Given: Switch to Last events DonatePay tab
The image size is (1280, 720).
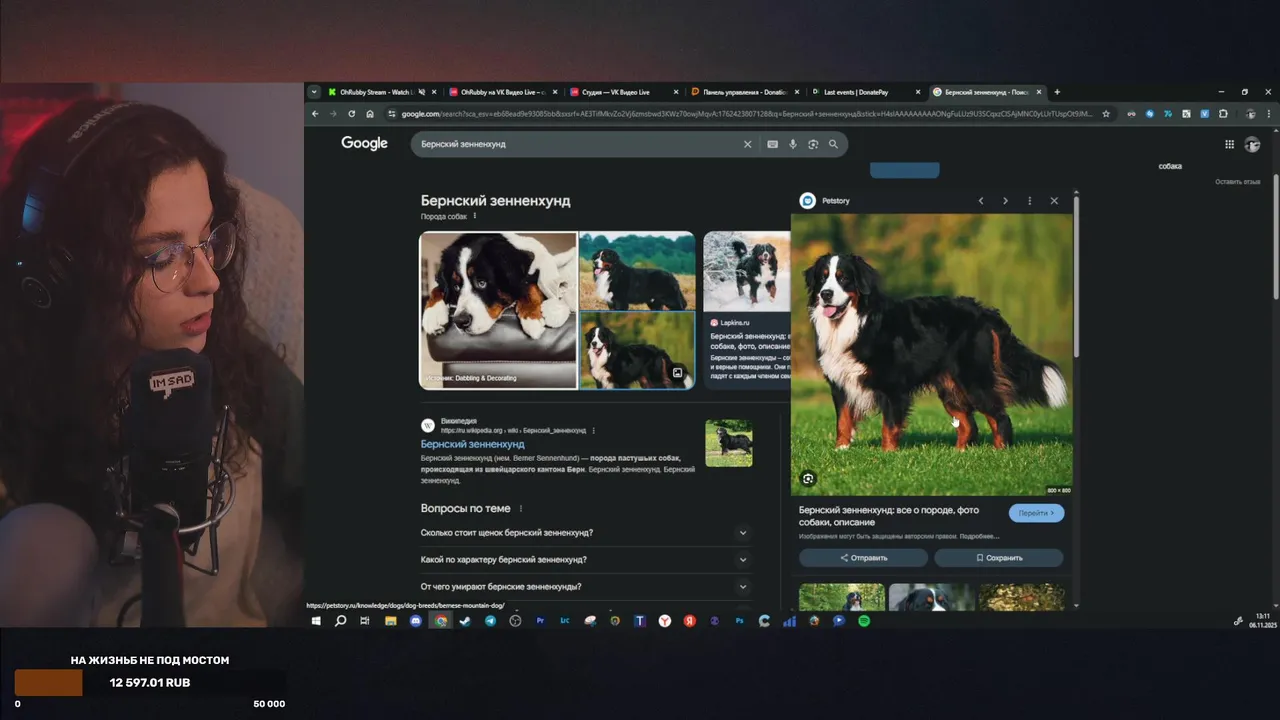Looking at the screenshot, I should (x=866, y=92).
